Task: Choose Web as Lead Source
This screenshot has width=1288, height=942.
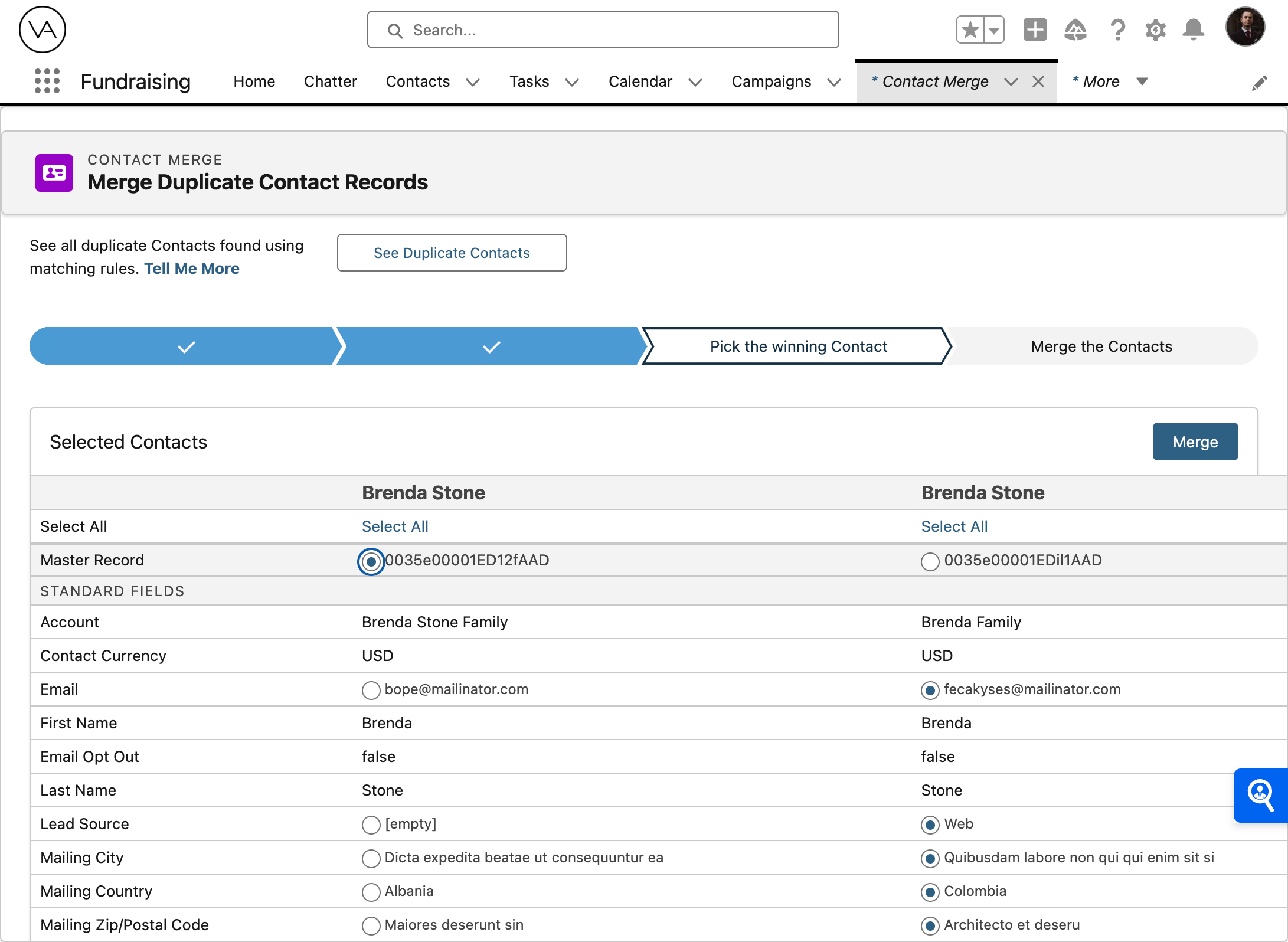Action: tap(930, 825)
